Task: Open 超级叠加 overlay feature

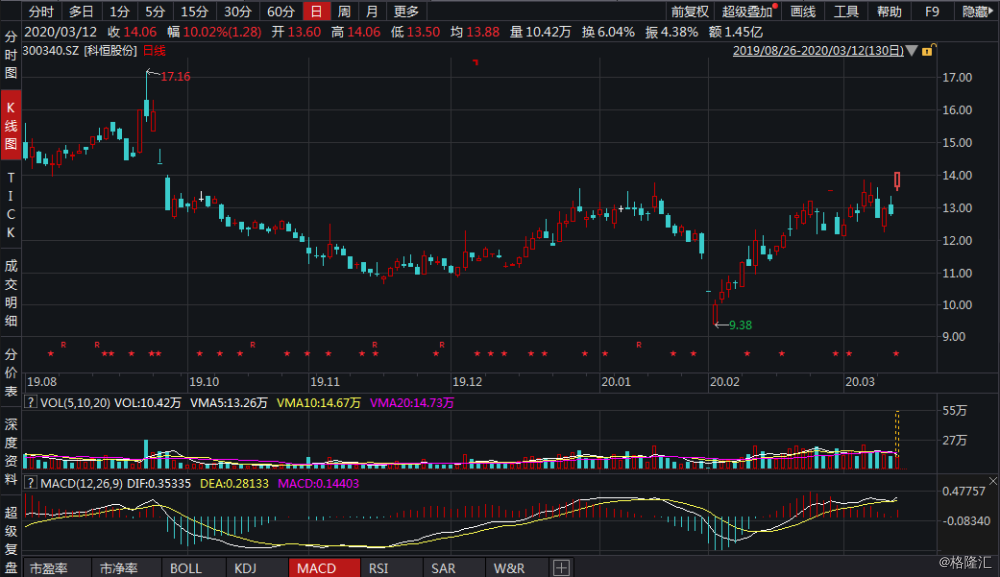Action: [747, 11]
